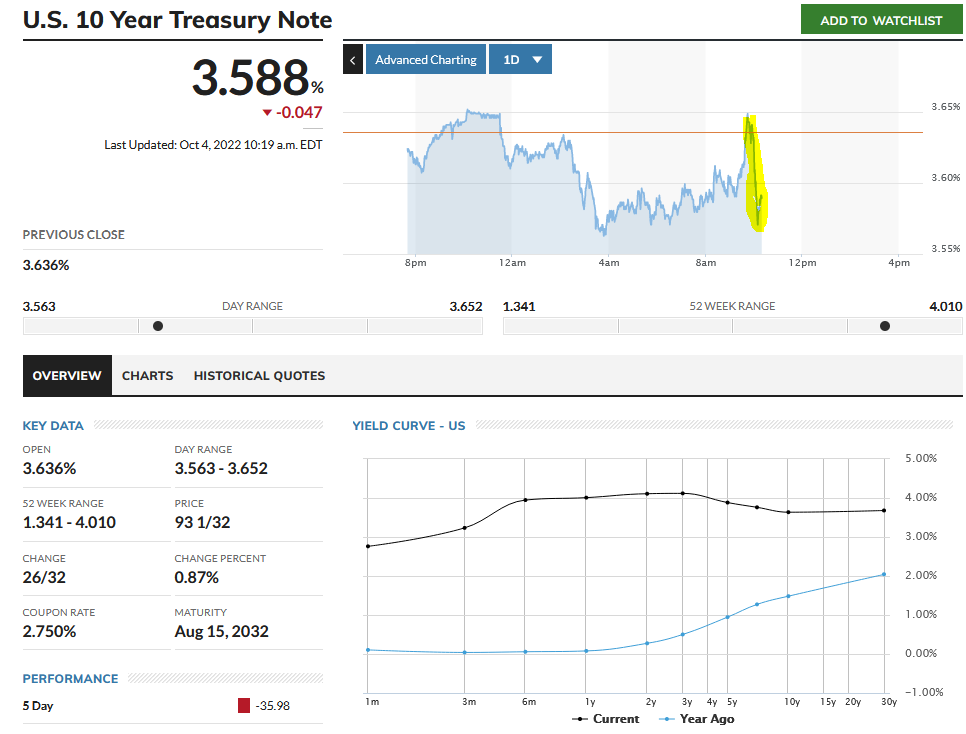Click the Key Data heading
966x734 pixels.
[53, 426]
